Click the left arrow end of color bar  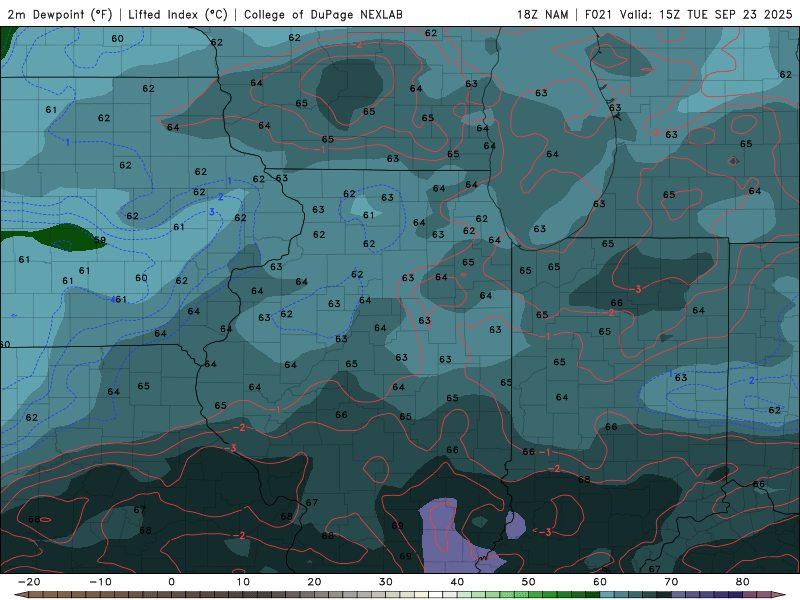pyautogui.click(x=20, y=595)
